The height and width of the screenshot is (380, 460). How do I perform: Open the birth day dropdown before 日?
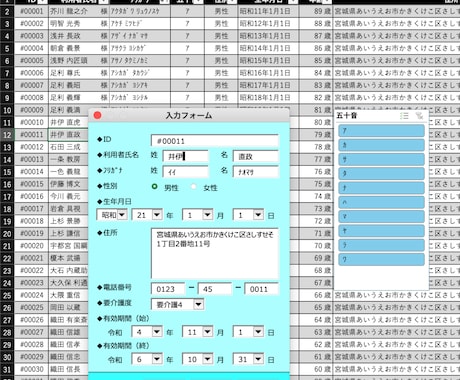tap(258, 215)
